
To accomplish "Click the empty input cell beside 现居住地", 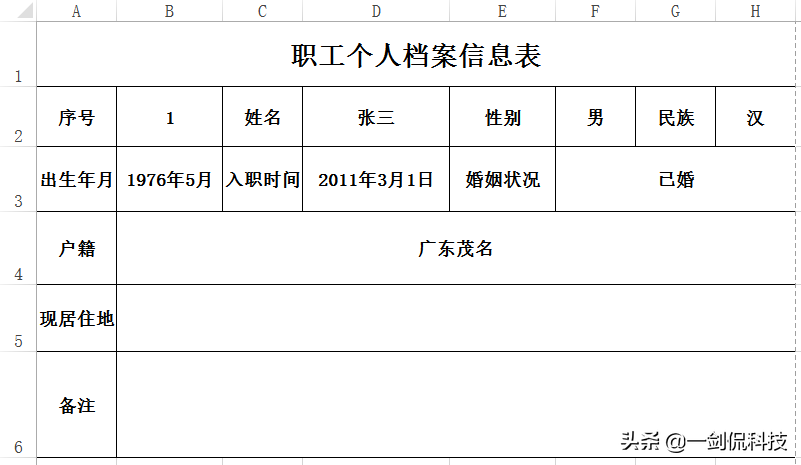I will (456, 318).
